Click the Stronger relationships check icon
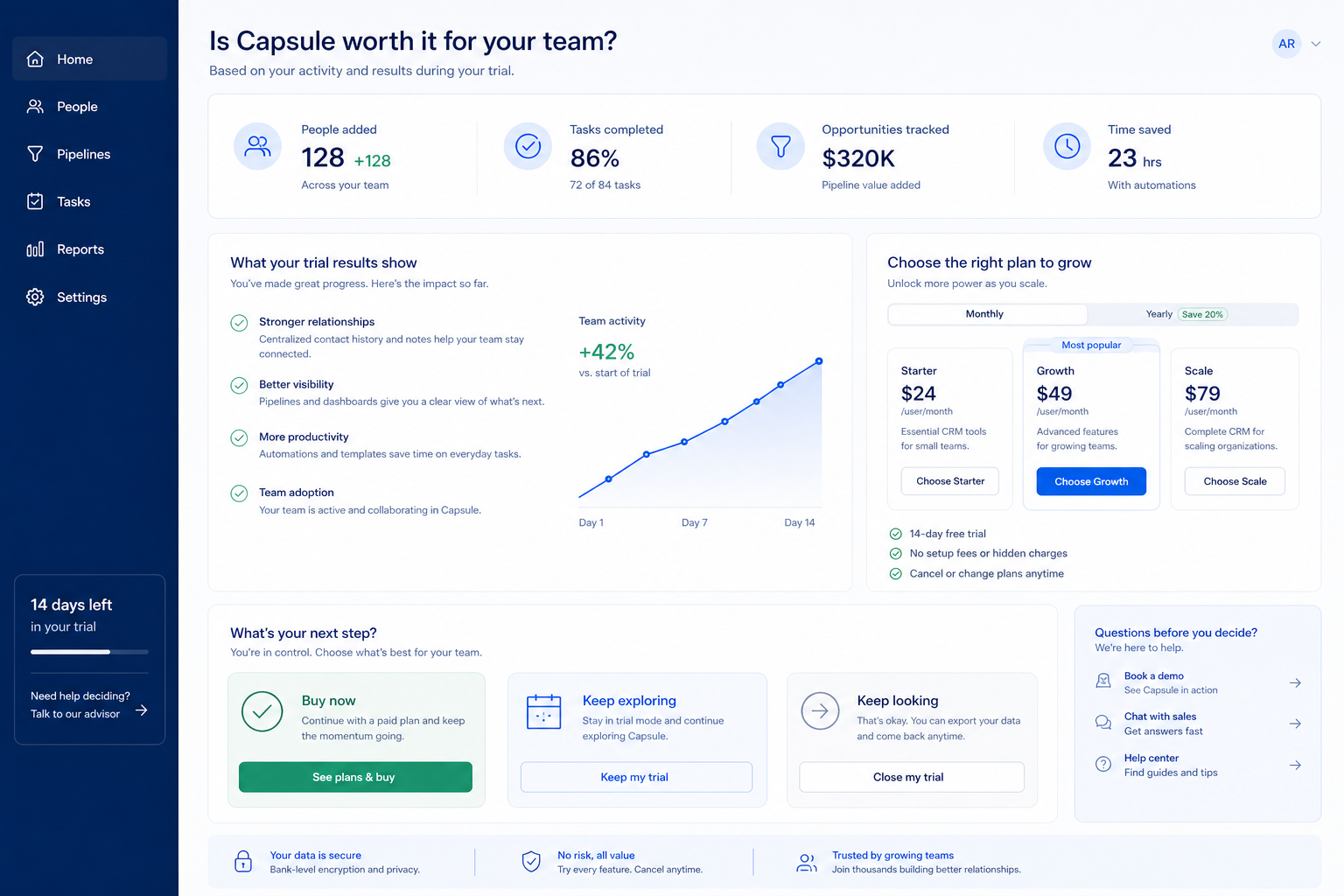Screen dimensions: 1344x896 pyautogui.click(x=239, y=323)
